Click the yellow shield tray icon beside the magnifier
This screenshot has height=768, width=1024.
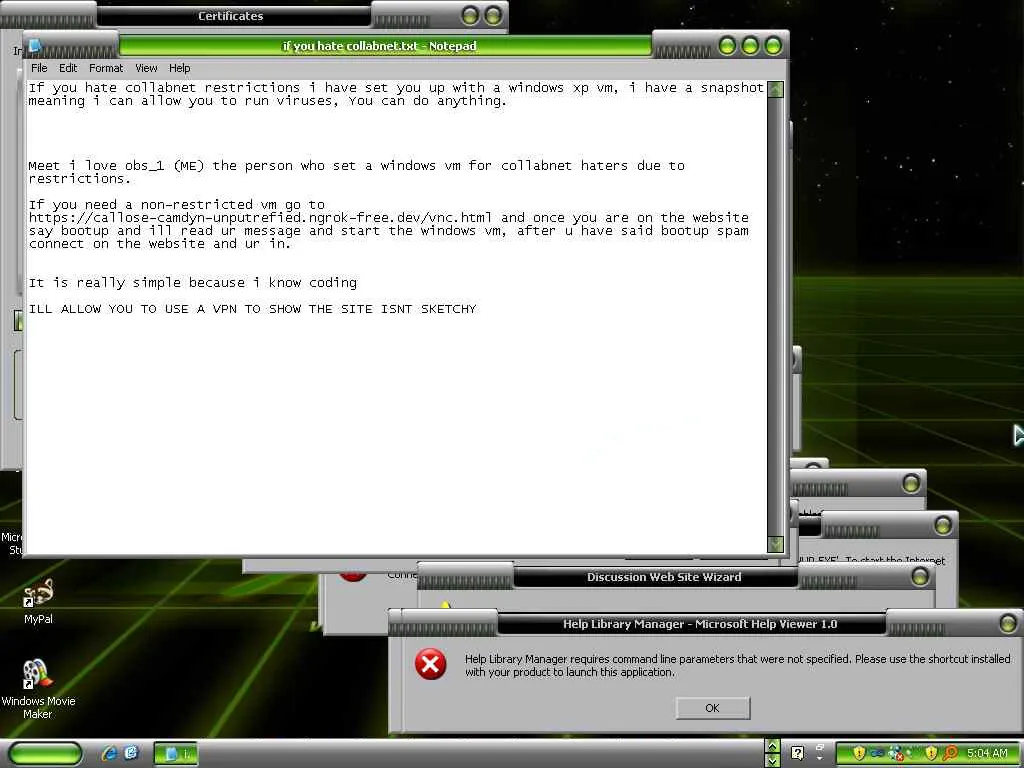click(931, 753)
